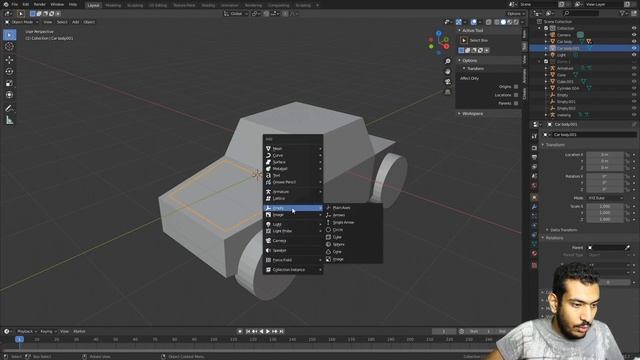Open the Global transform orientation dropdown
This screenshot has height=360, width=640.
(x=236, y=13)
